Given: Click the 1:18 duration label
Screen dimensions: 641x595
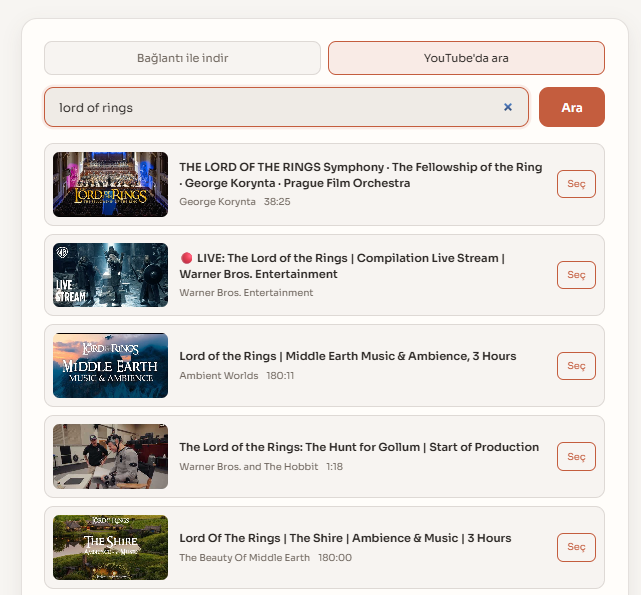Looking at the screenshot, I should [x=334, y=467].
